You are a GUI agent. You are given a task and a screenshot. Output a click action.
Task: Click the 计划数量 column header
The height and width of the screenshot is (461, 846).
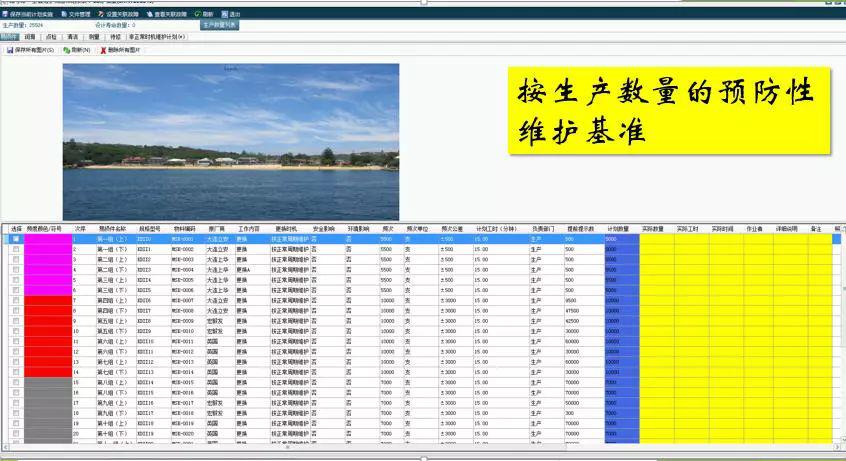(620, 229)
